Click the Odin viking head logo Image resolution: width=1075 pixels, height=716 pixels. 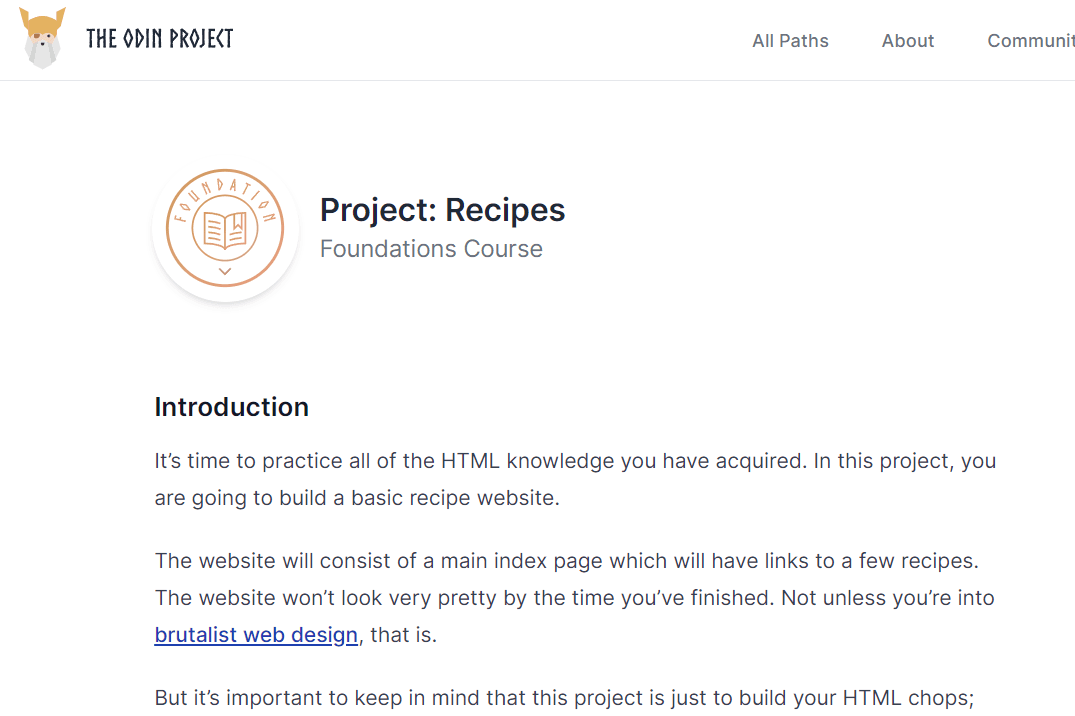[x=42, y=39]
